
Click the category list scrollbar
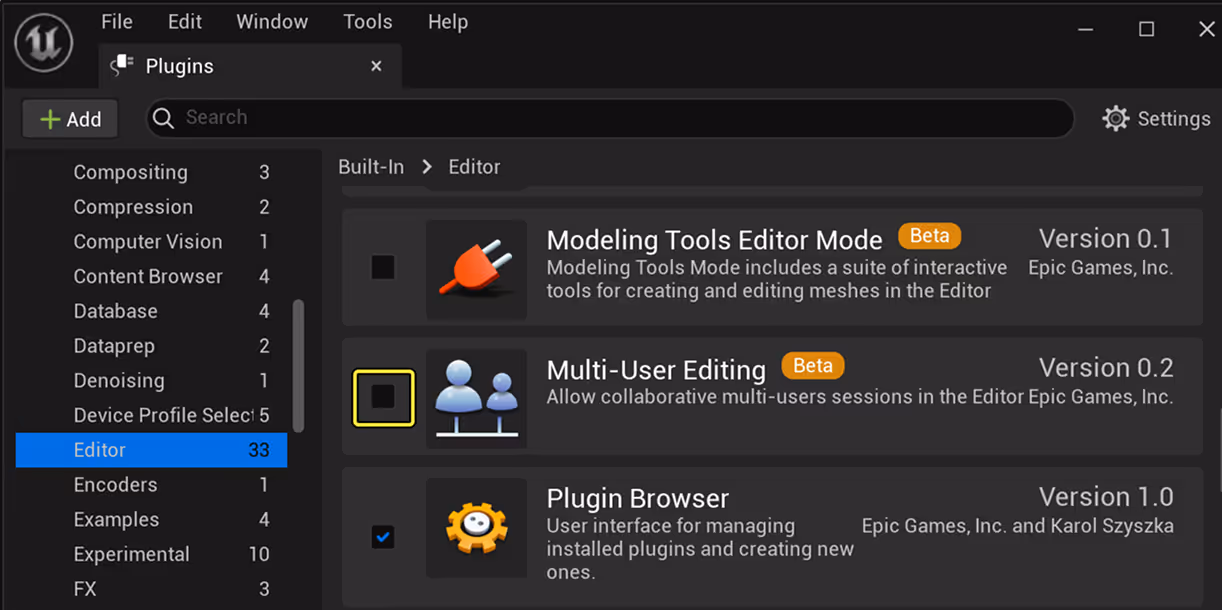(298, 366)
